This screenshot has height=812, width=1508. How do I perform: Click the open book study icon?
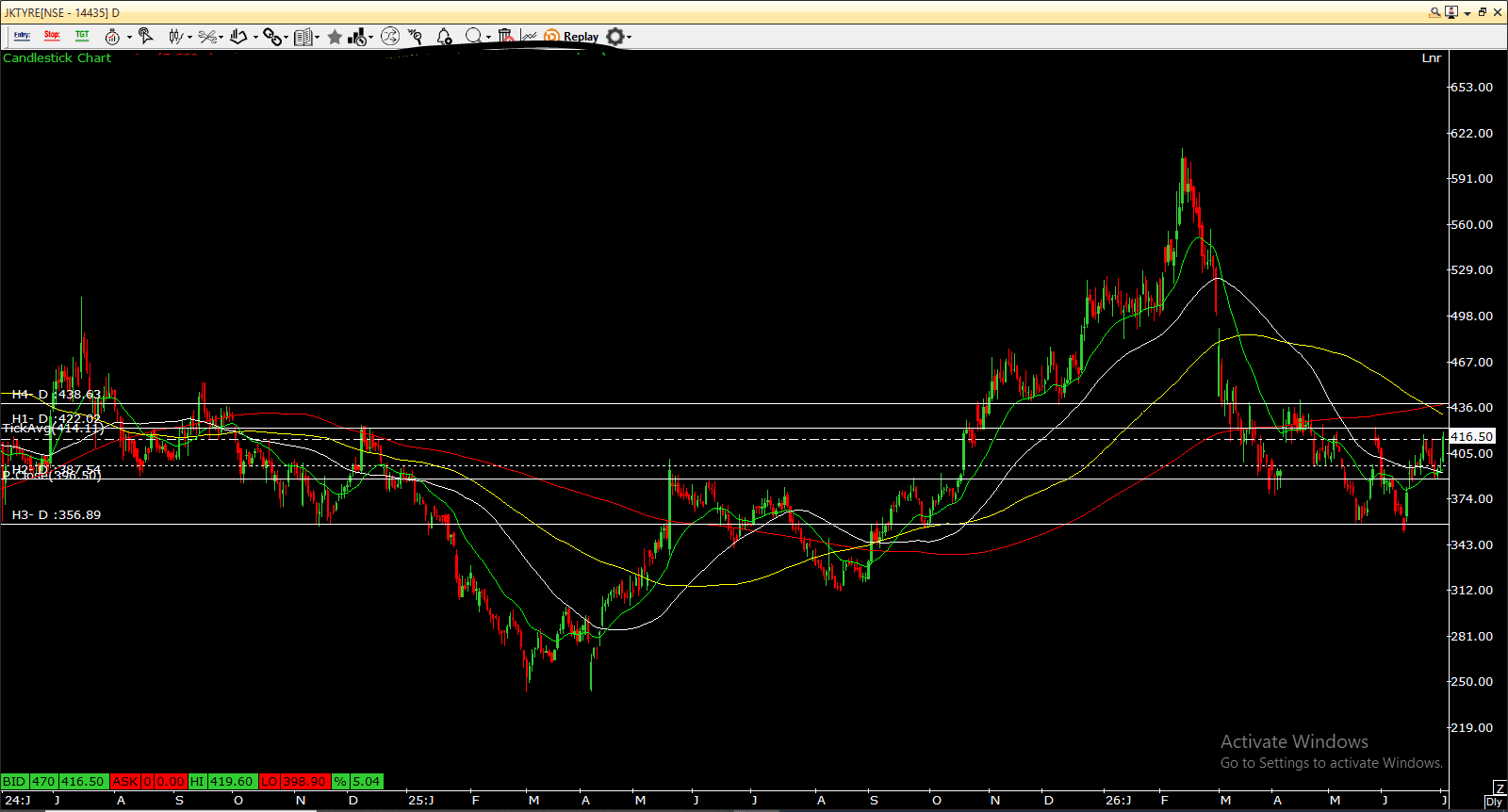(x=303, y=37)
